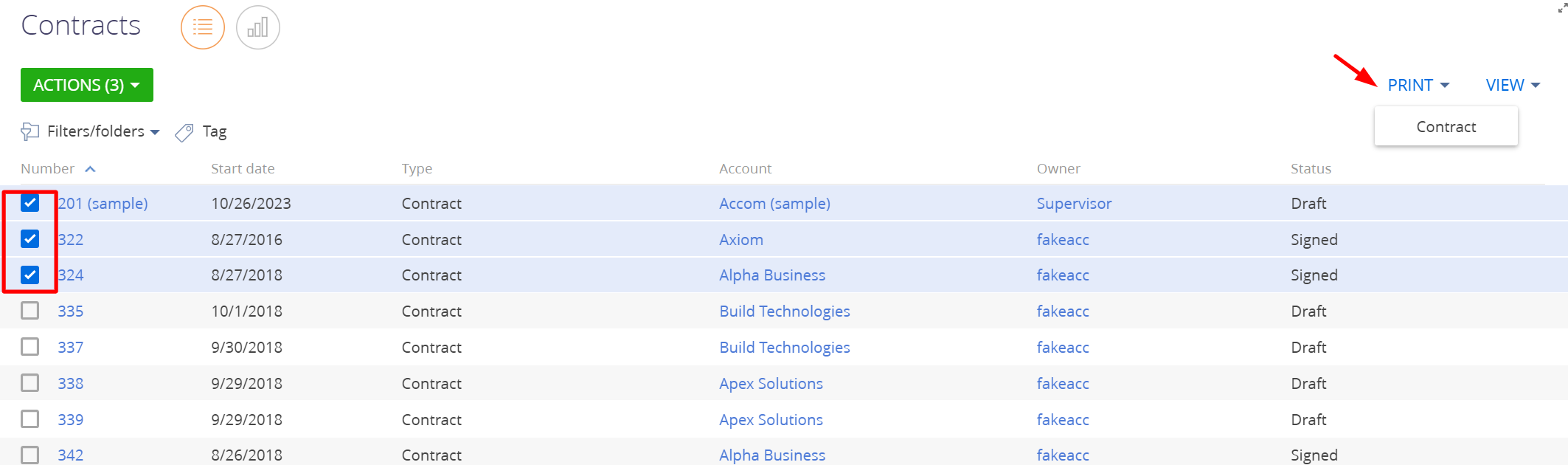Toggle the Number column sort arrow
1568x465 pixels.
91,169
